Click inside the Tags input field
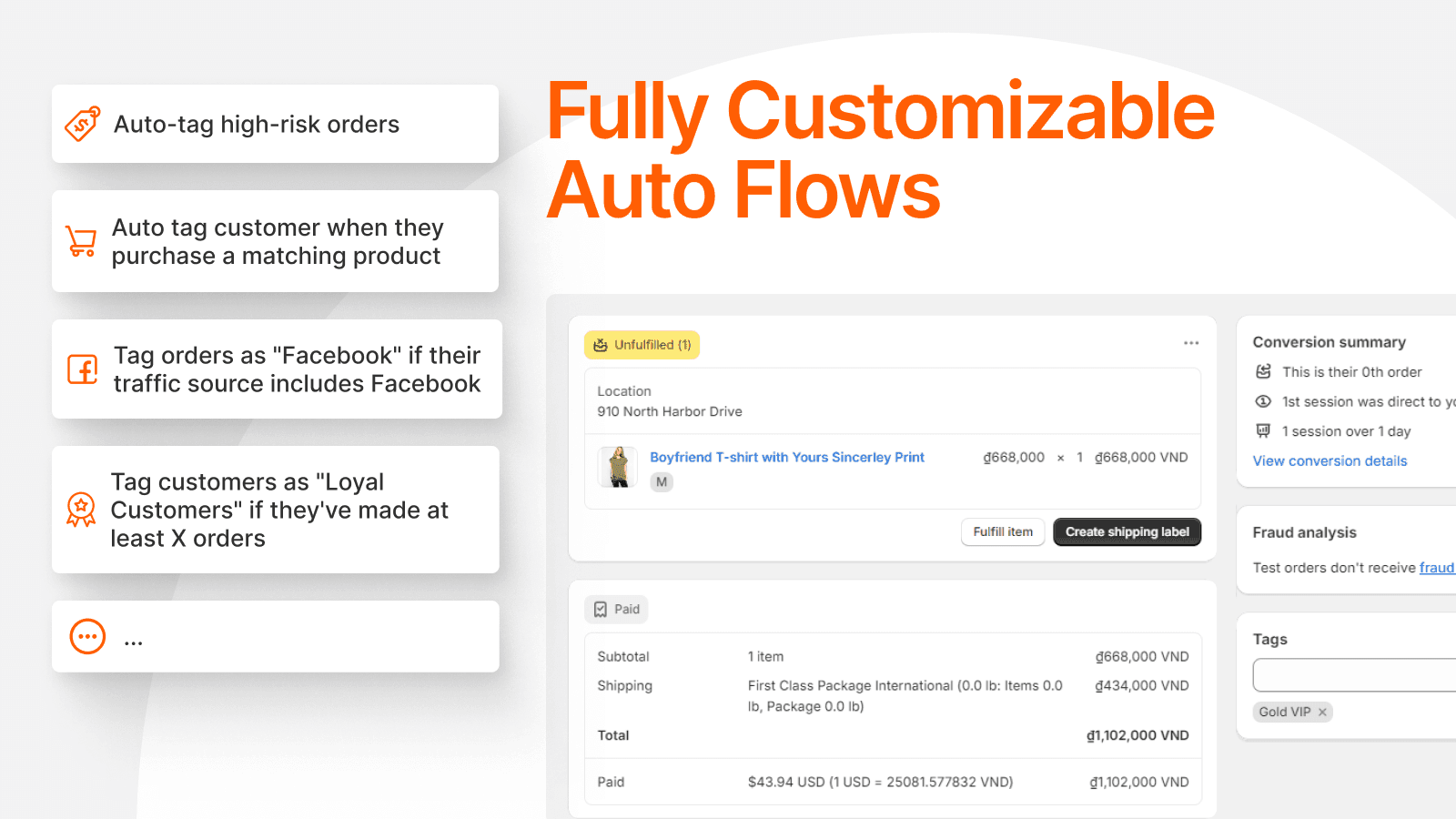This screenshot has height=819, width=1456. [1356, 675]
